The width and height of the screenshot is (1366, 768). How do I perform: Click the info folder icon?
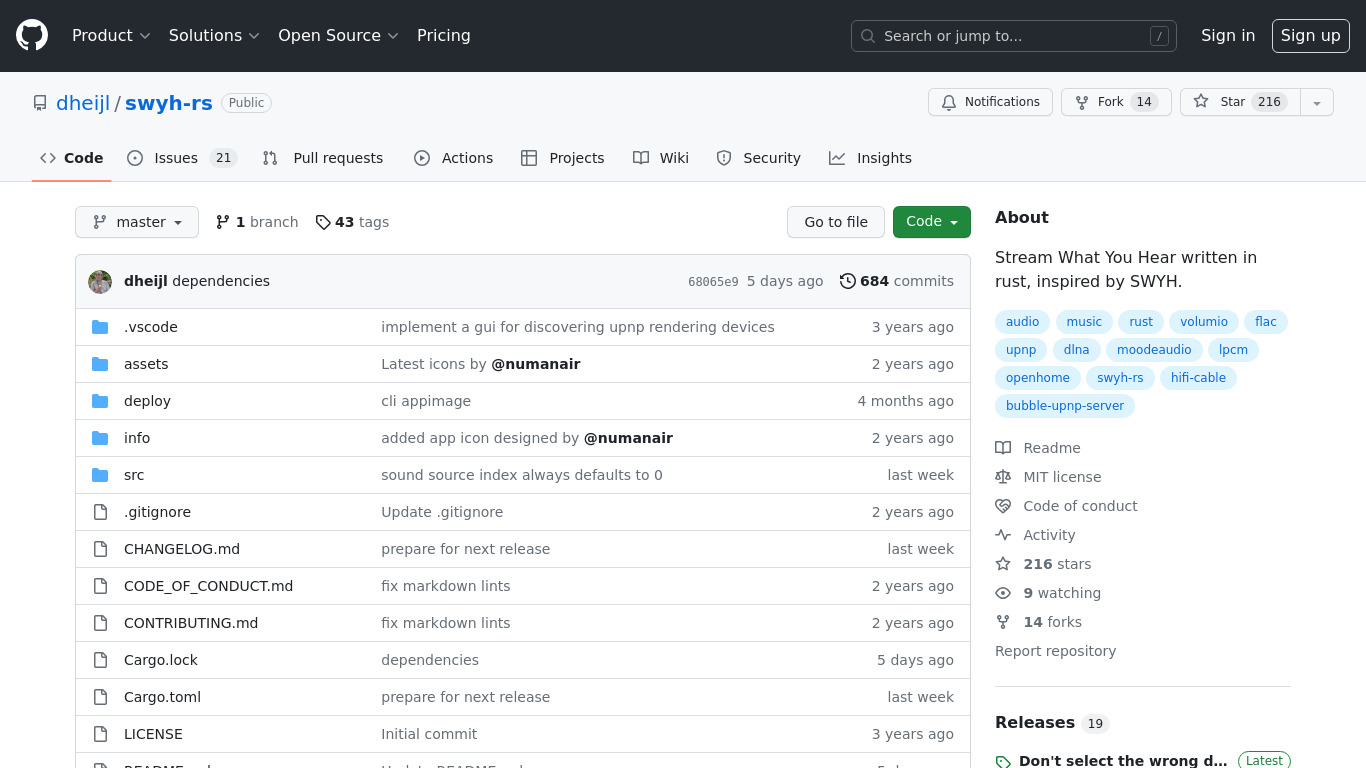coord(100,438)
